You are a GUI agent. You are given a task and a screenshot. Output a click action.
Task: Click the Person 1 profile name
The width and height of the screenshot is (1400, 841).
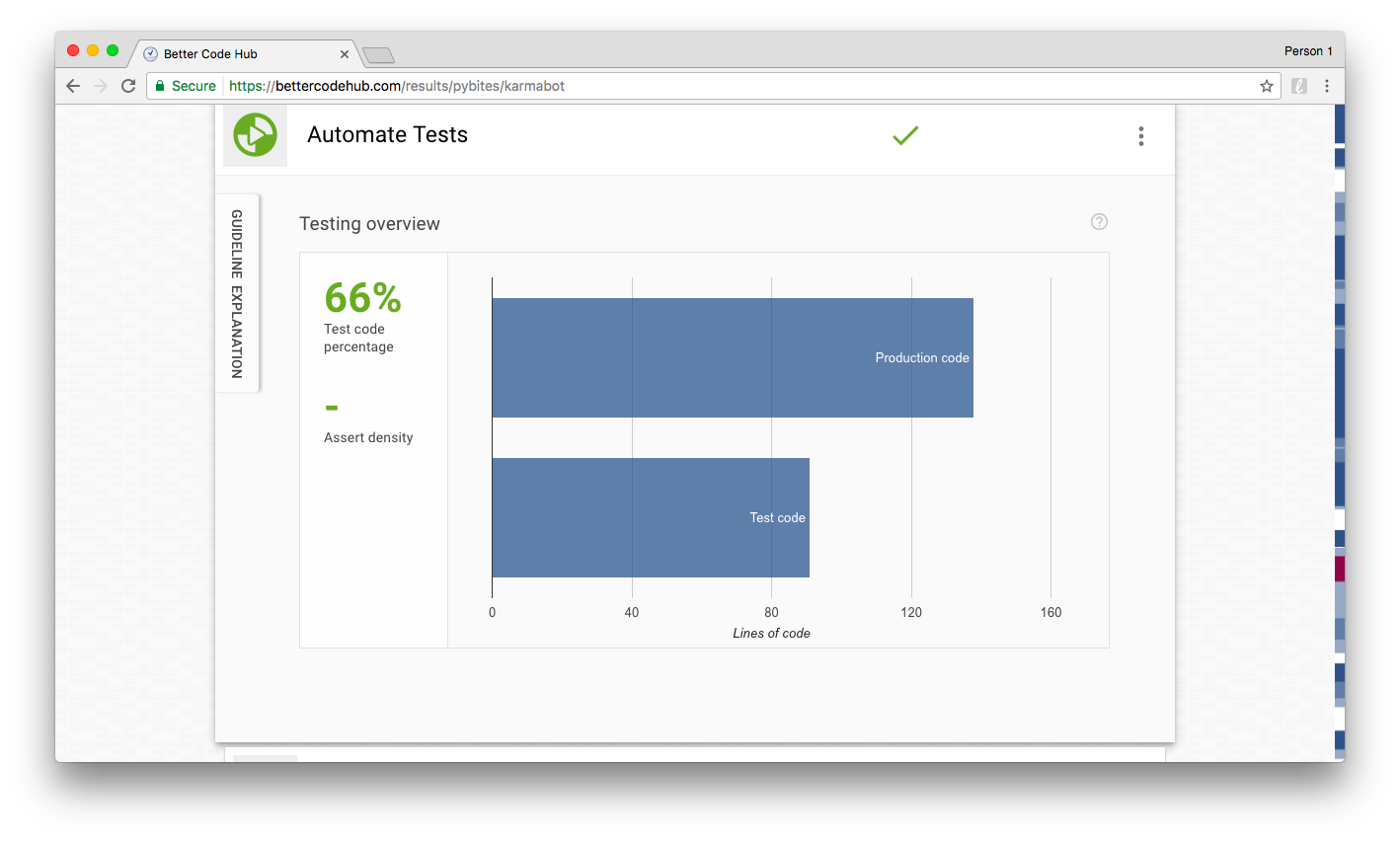pos(1308,50)
